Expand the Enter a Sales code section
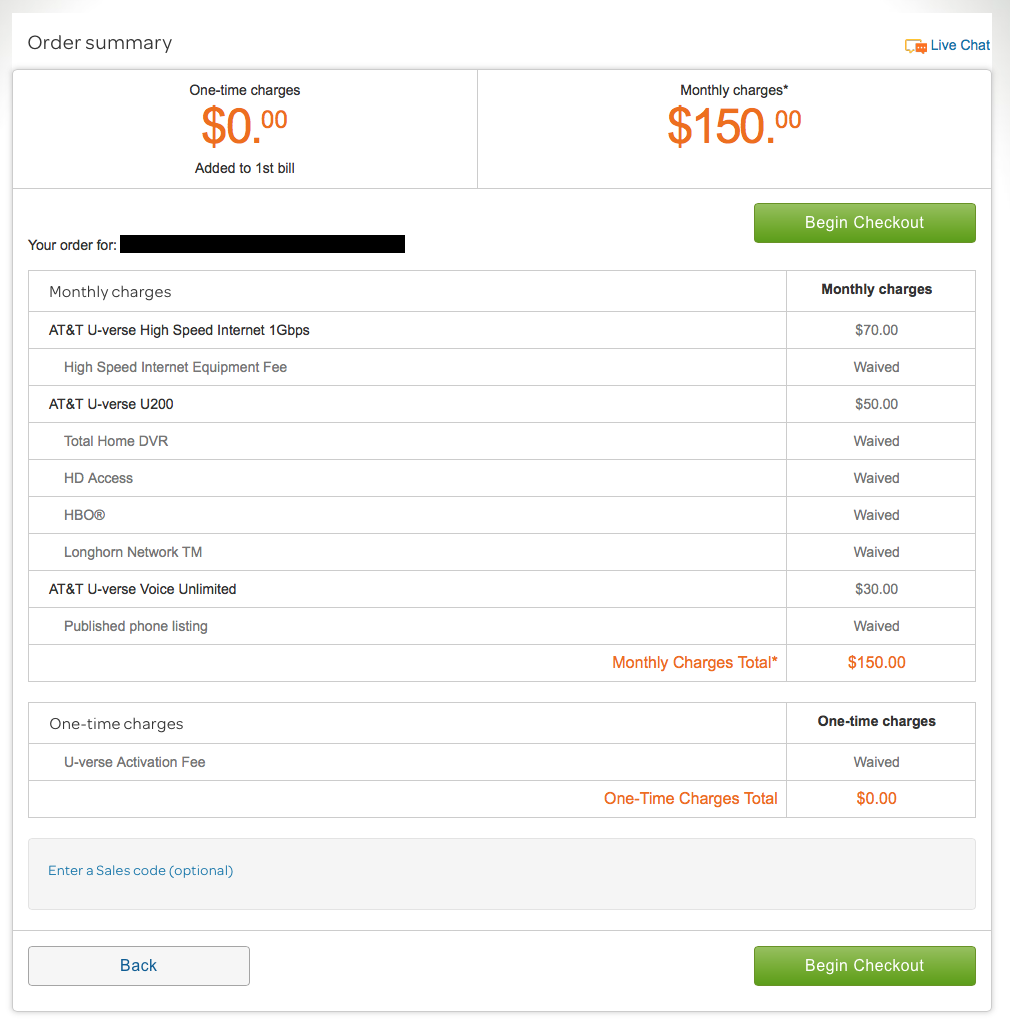Screen dimensions: 1010x1020 click(140, 870)
